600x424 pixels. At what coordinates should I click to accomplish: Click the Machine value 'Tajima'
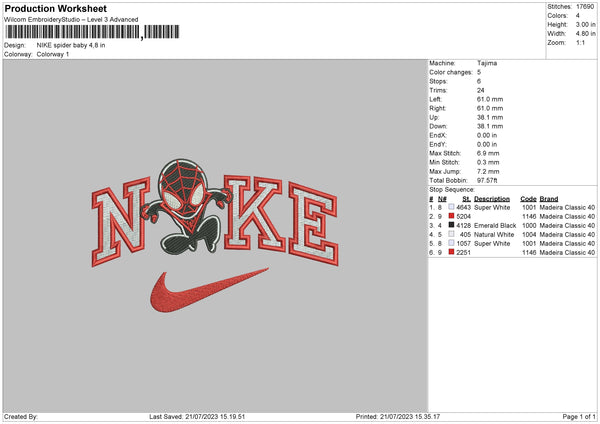tap(487, 63)
